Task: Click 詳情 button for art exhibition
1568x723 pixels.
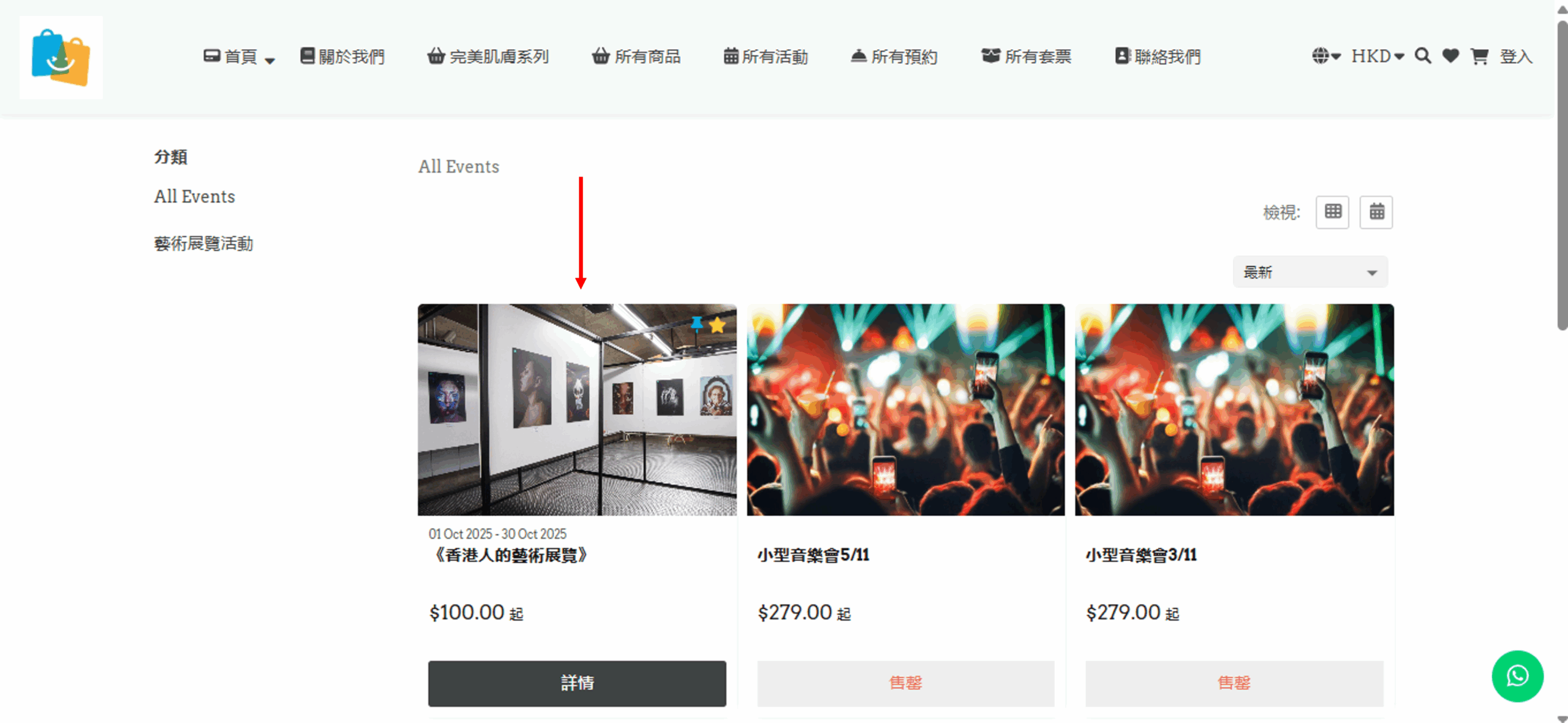Action: pos(577,683)
